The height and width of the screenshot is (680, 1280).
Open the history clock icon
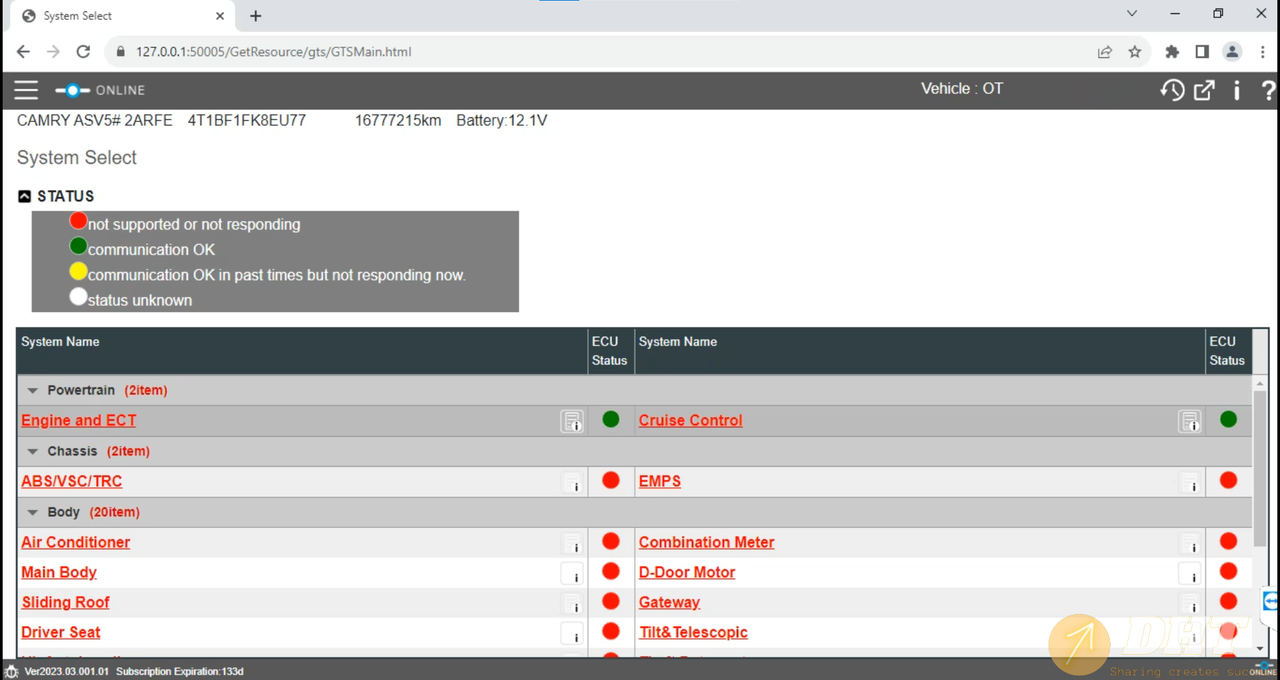(x=1172, y=90)
